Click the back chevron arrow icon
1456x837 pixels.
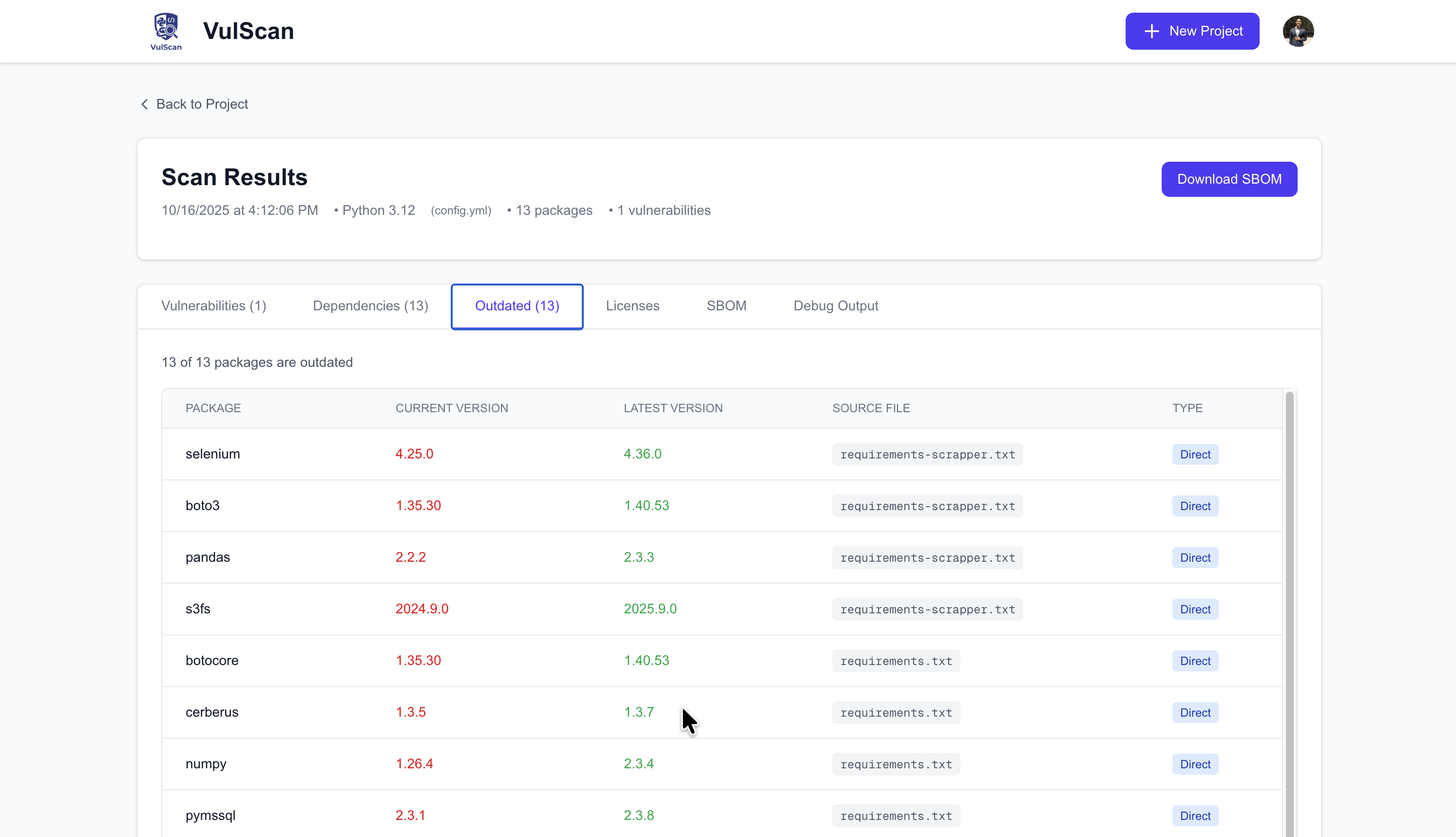coord(144,104)
